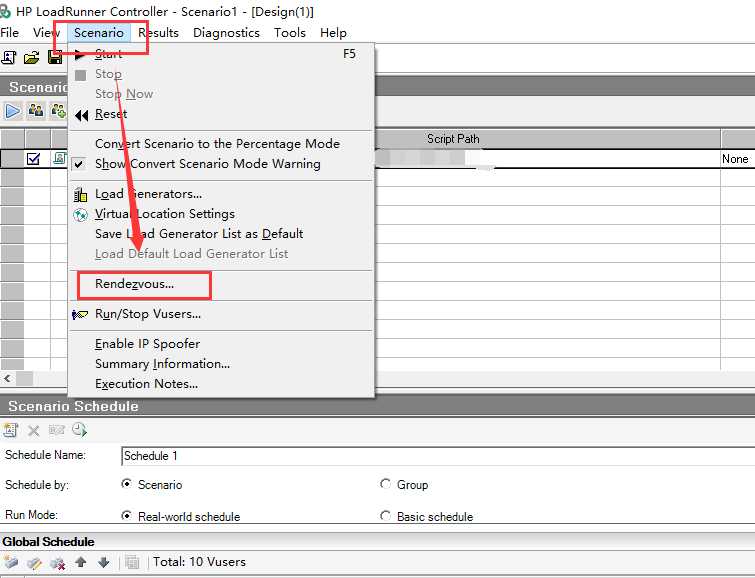Click the script icon in the first group row

pos(59,158)
